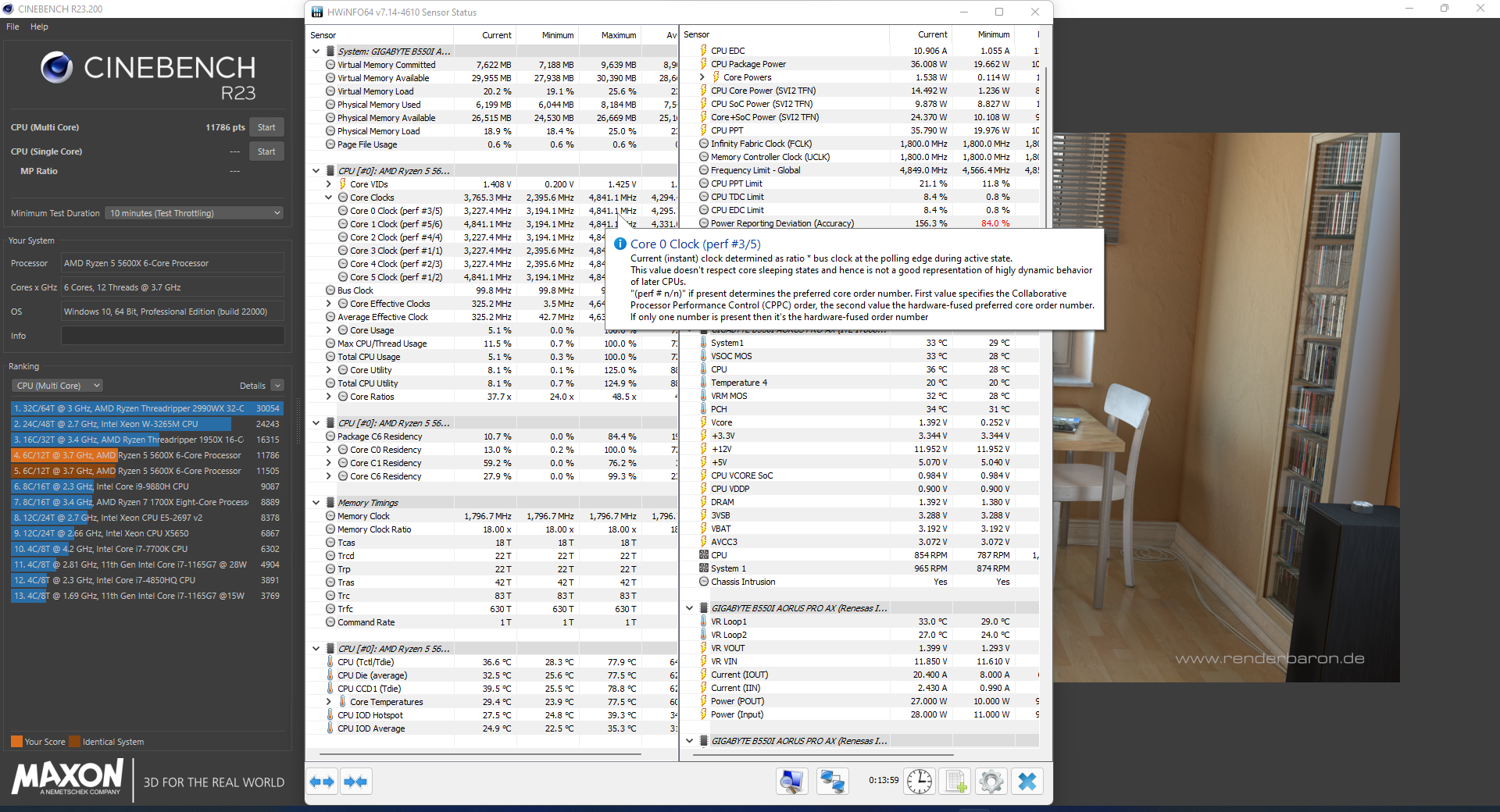Click the Cinebench sphere logo
The width and height of the screenshot is (1500, 812).
click(x=56, y=68)
